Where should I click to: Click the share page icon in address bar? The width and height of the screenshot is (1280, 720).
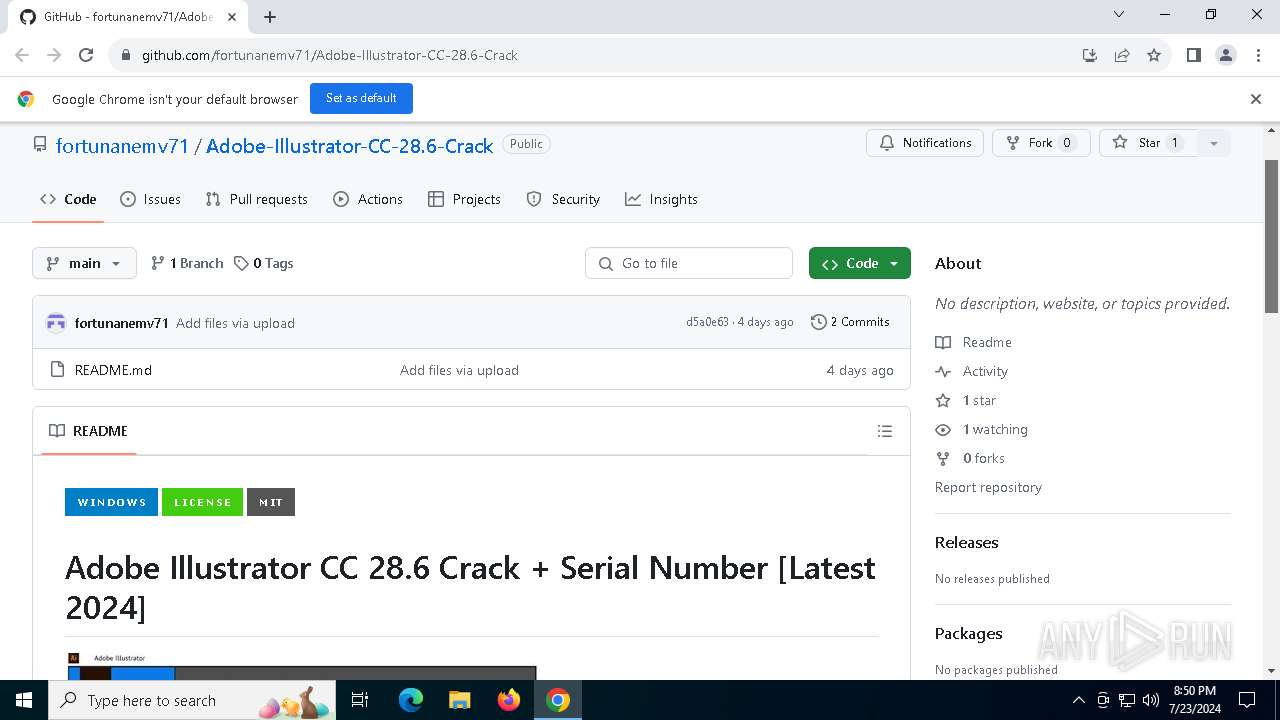(1122, 55)
